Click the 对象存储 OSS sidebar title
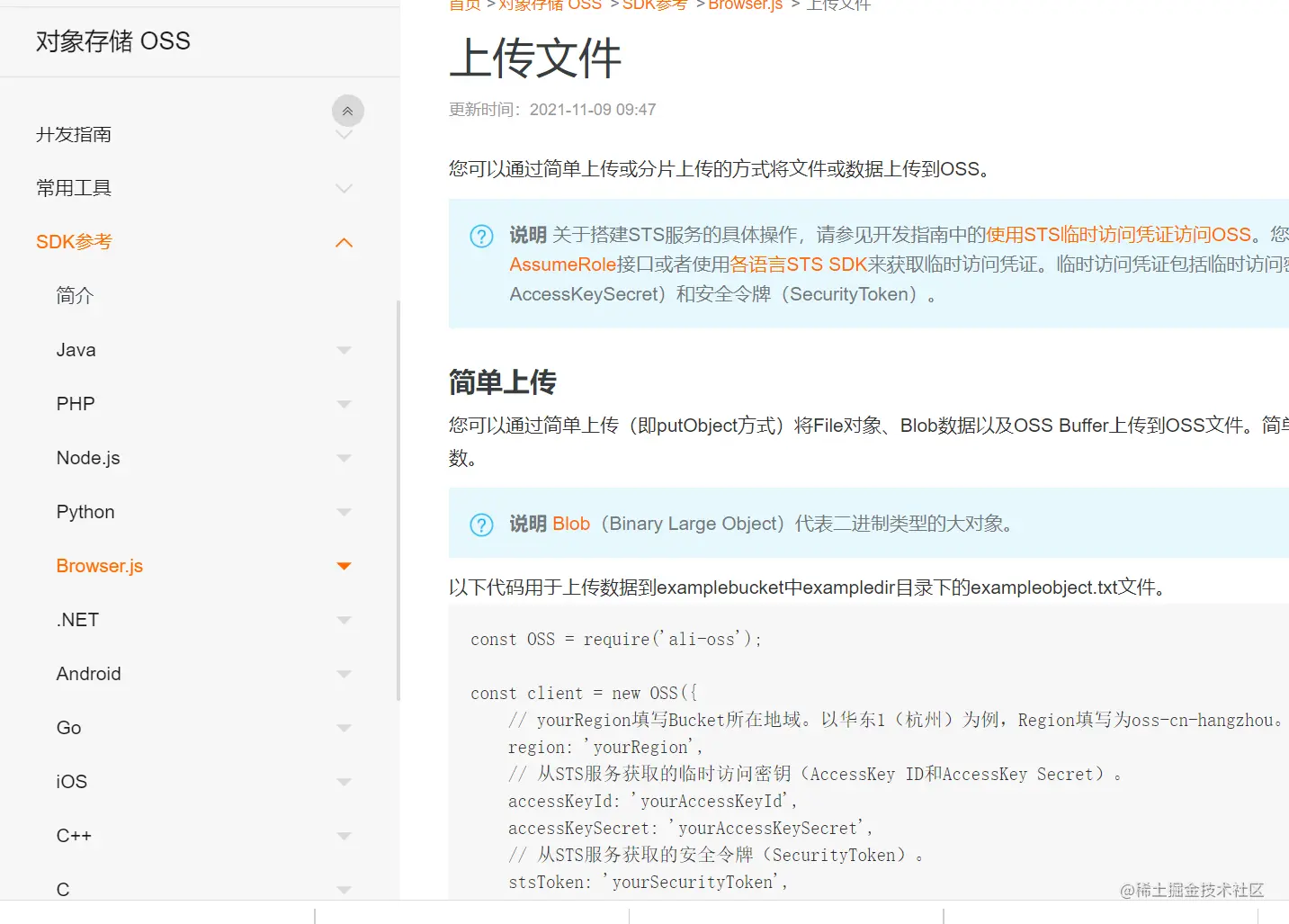The height and width of the screenshot is (924, 1289). [113, 41]
